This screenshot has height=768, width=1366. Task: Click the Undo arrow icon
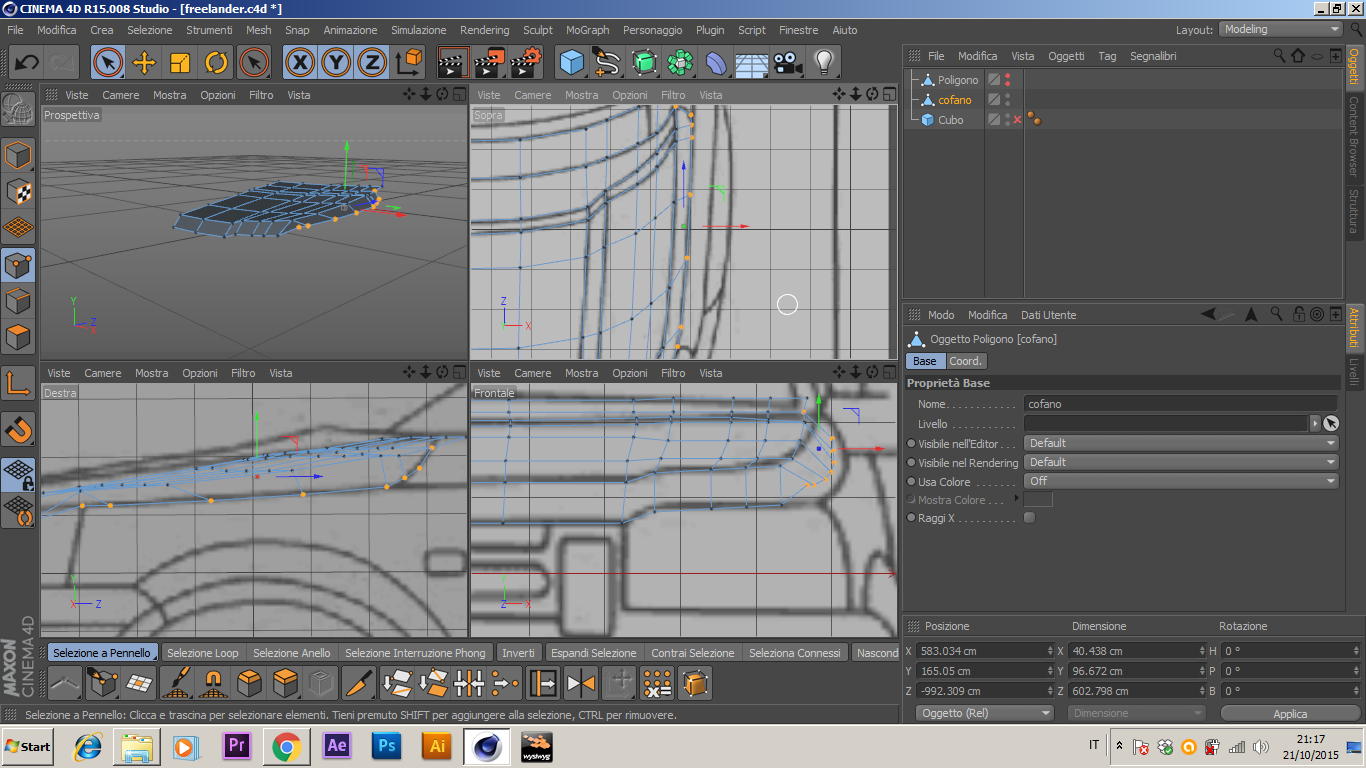(26, 63)
